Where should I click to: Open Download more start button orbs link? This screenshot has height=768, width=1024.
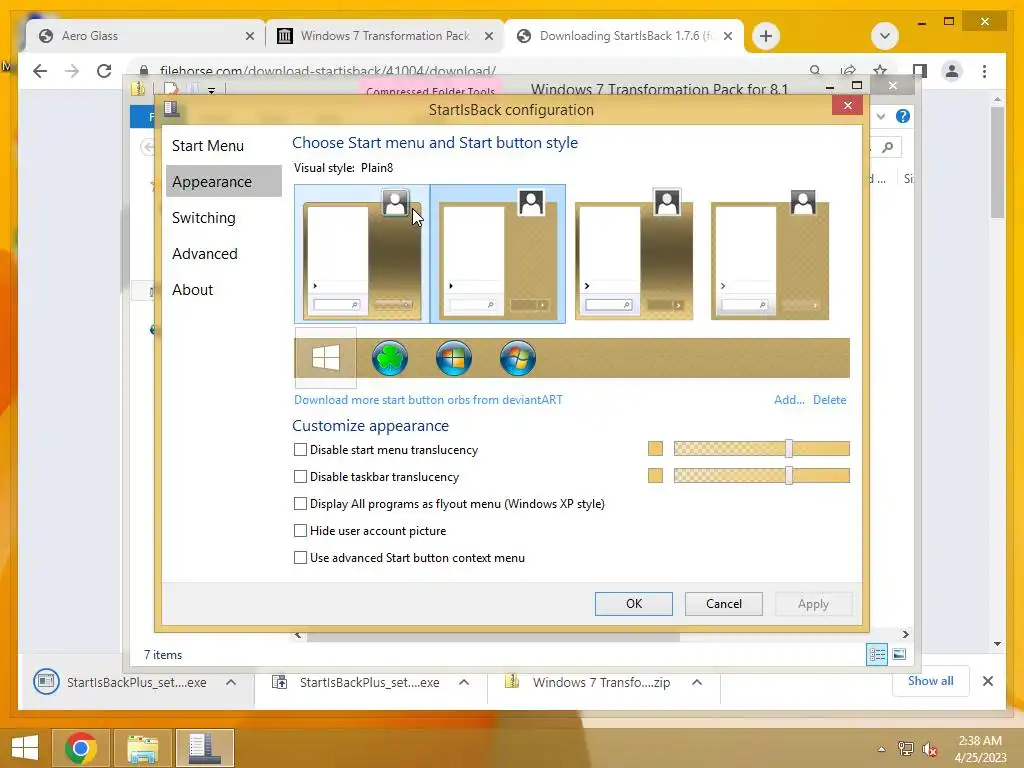(428, 400)
